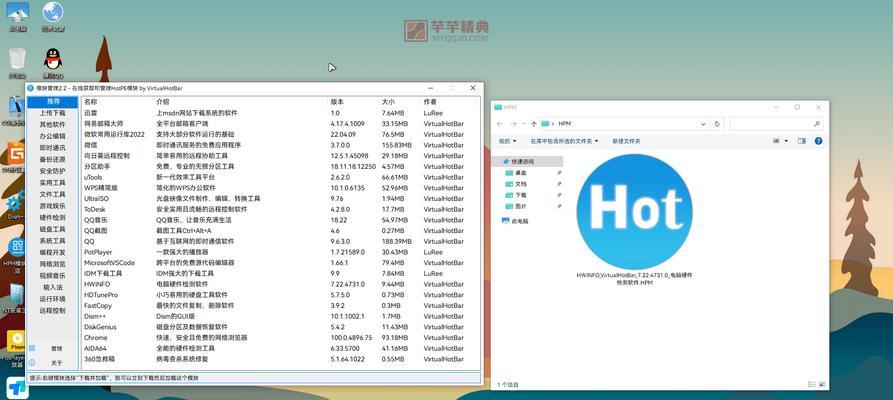Screen dimensions: 893x400
Task: Expand the address bar history dropdown
Action: tap(704, 124)
